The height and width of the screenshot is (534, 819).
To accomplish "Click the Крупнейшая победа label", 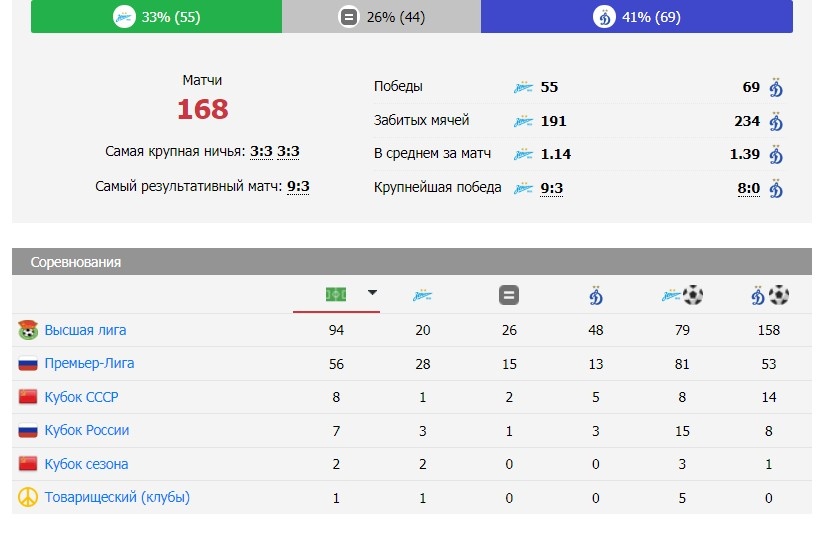I will point(437,188).
